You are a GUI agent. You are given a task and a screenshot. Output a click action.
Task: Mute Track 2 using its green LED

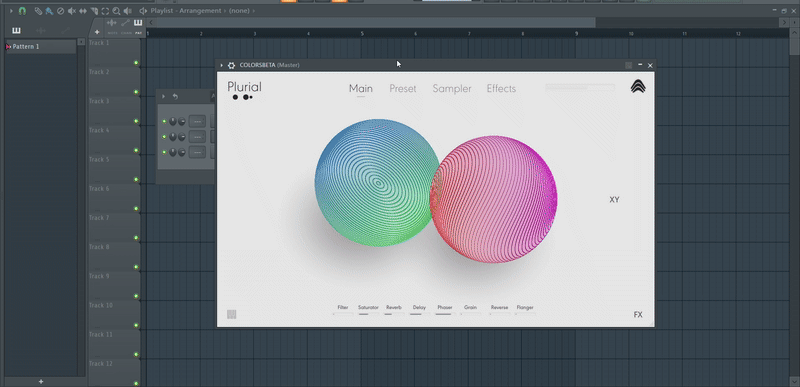pyautogui.click(x=136, y=92)
